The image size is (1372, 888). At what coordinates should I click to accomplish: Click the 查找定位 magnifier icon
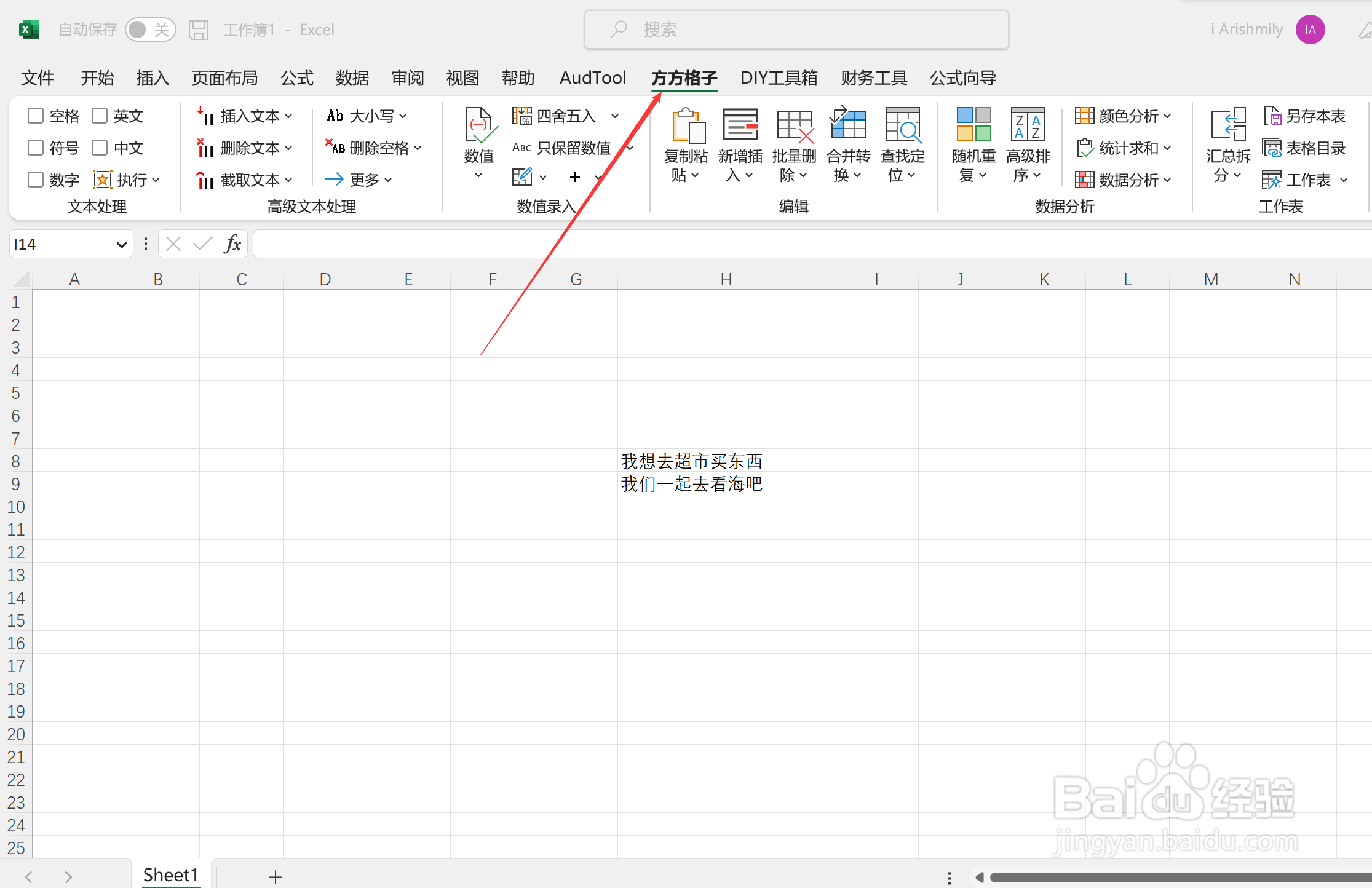902,127
